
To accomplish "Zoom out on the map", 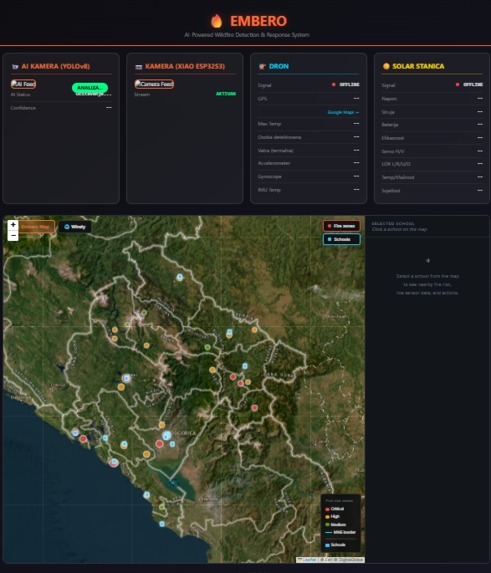I will (13, 235).
